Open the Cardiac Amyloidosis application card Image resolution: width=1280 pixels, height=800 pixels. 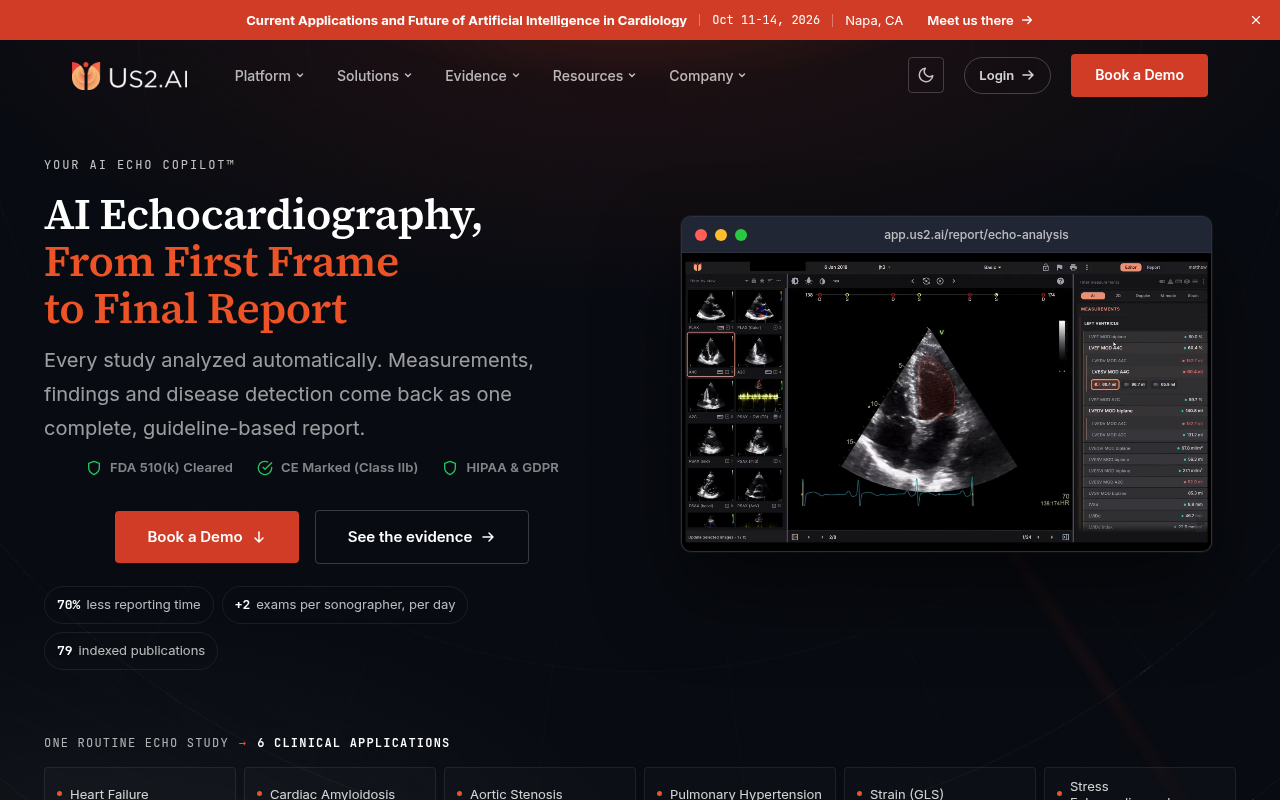340,784
